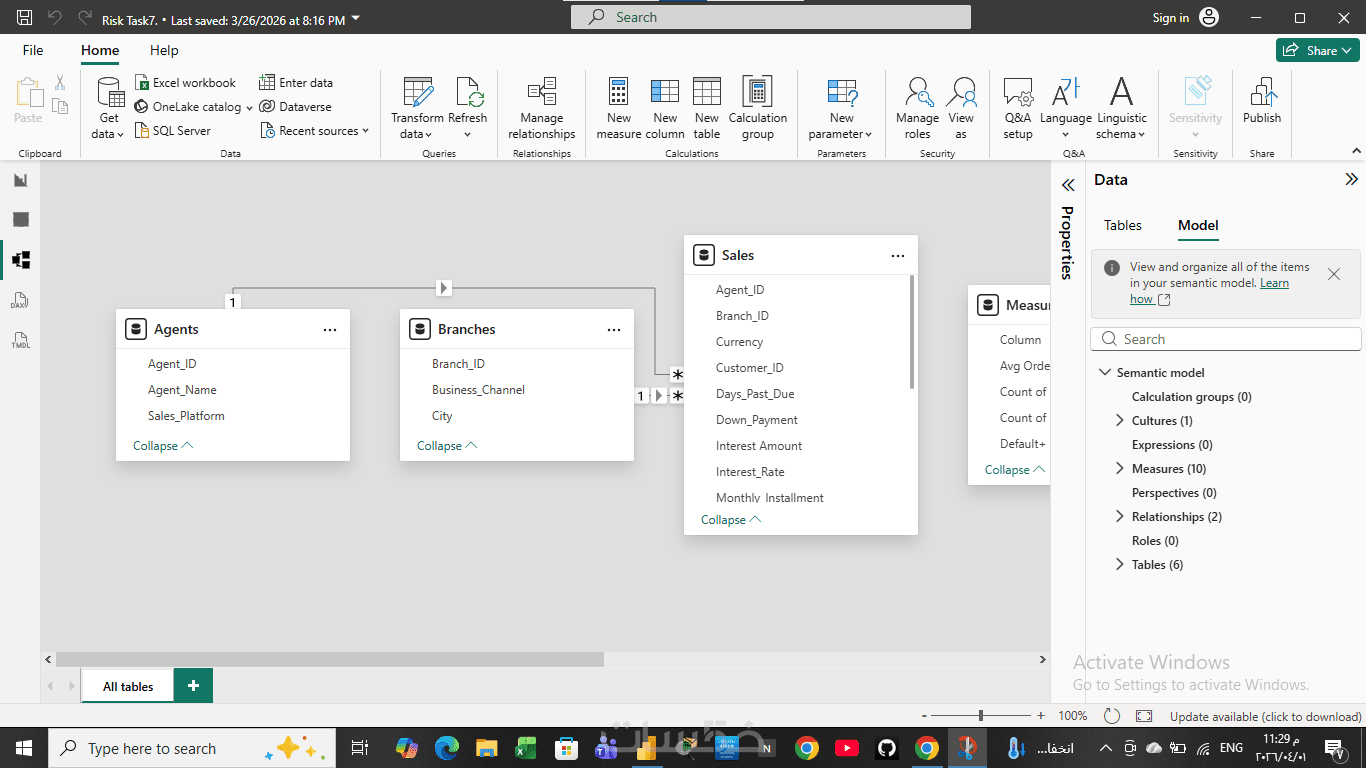Open TMDL view in sidebar
This screenshot has width=1366, height=768.
click(x=21, y=340)
